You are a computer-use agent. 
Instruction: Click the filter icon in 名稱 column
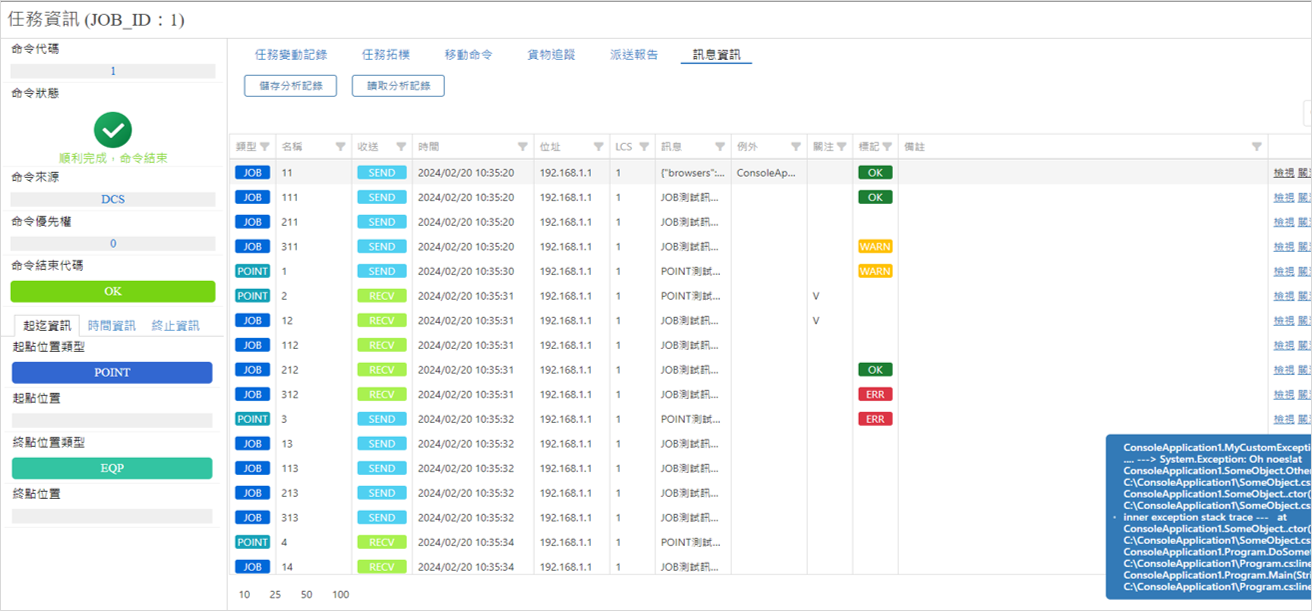(x=340, y=147)
